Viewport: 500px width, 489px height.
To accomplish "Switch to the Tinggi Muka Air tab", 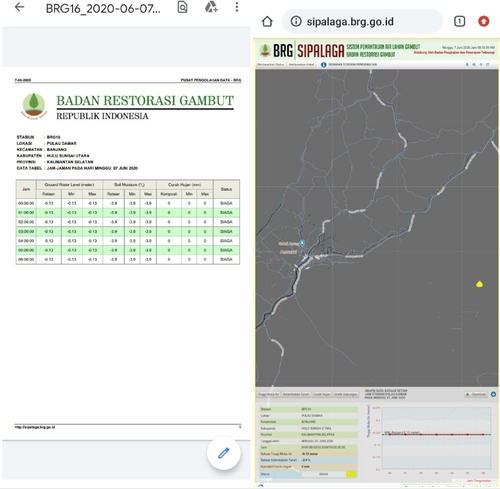I will point(268,394).
